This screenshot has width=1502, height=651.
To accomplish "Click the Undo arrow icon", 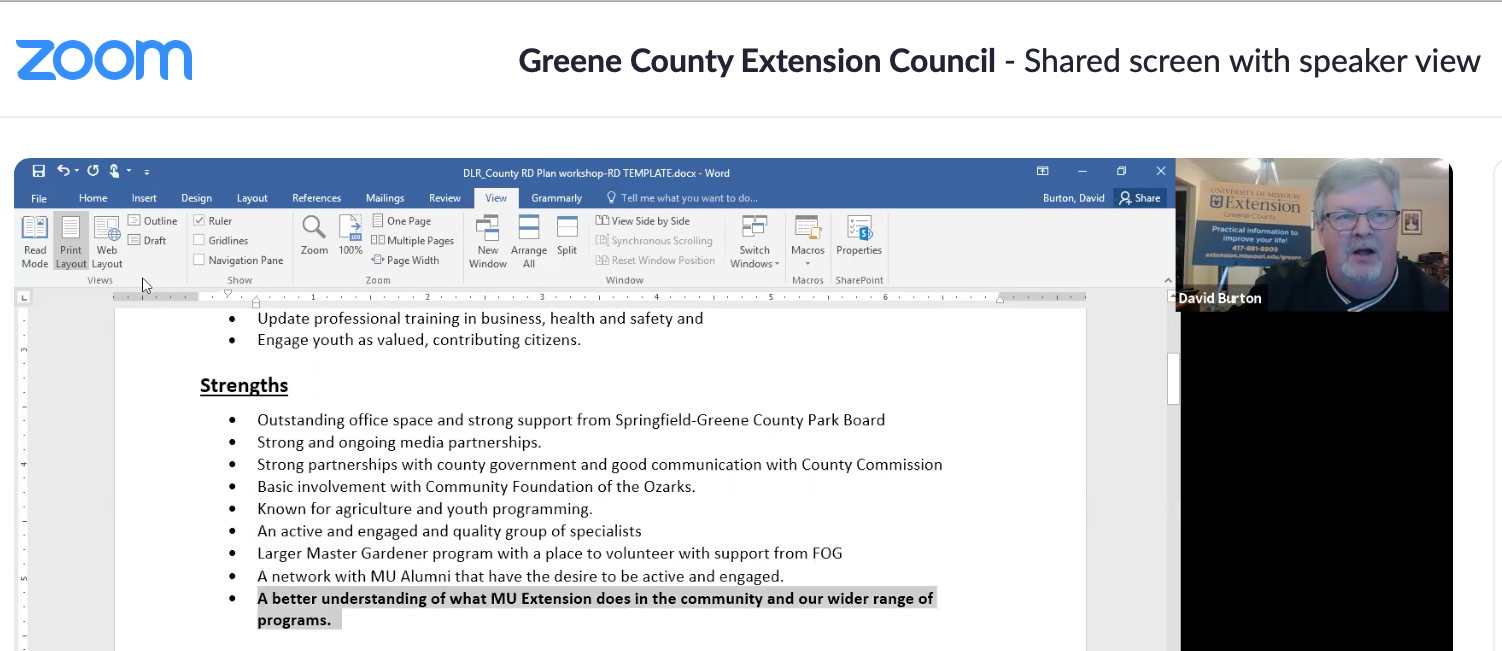I will point(63,171).
